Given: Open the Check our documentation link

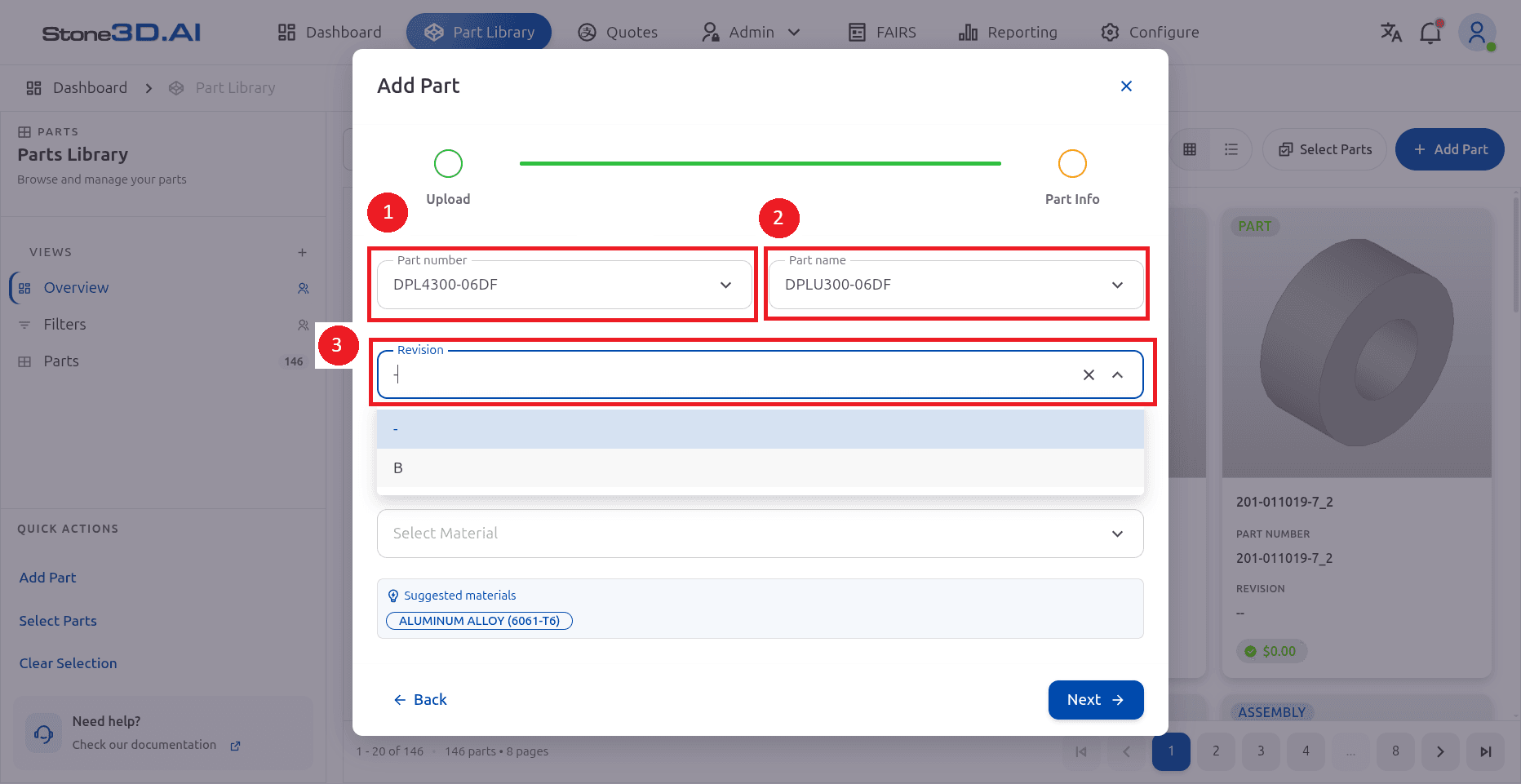Looking at the screenshot, I should [156, 745].
